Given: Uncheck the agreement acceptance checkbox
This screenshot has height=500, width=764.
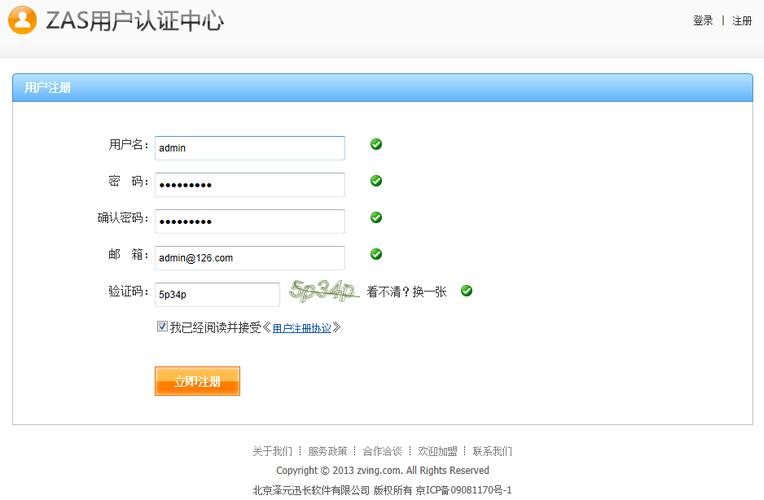Looking at the screenshot, I should click(x=162, y=326).
